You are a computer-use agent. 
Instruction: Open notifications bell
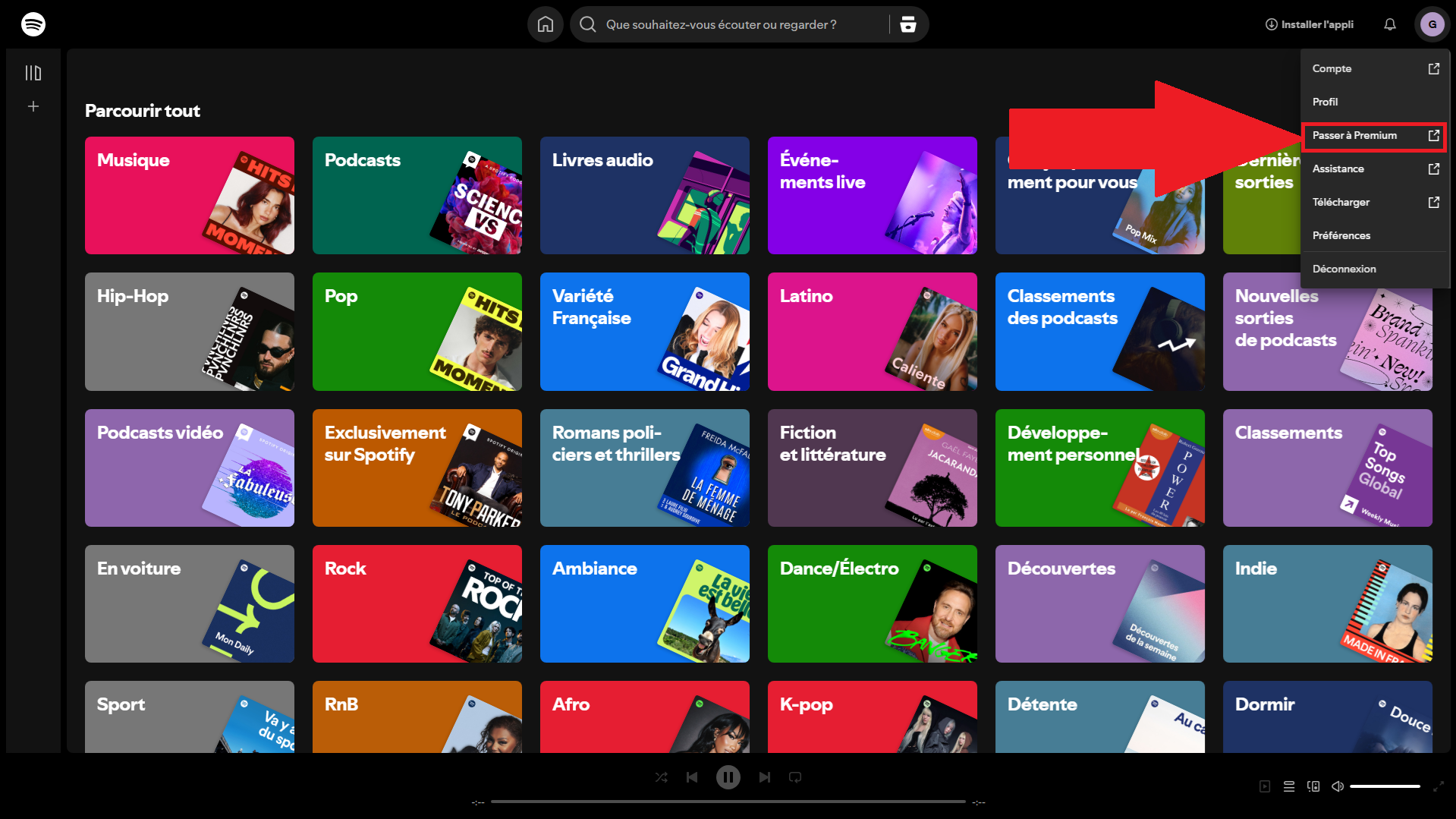1389,24
